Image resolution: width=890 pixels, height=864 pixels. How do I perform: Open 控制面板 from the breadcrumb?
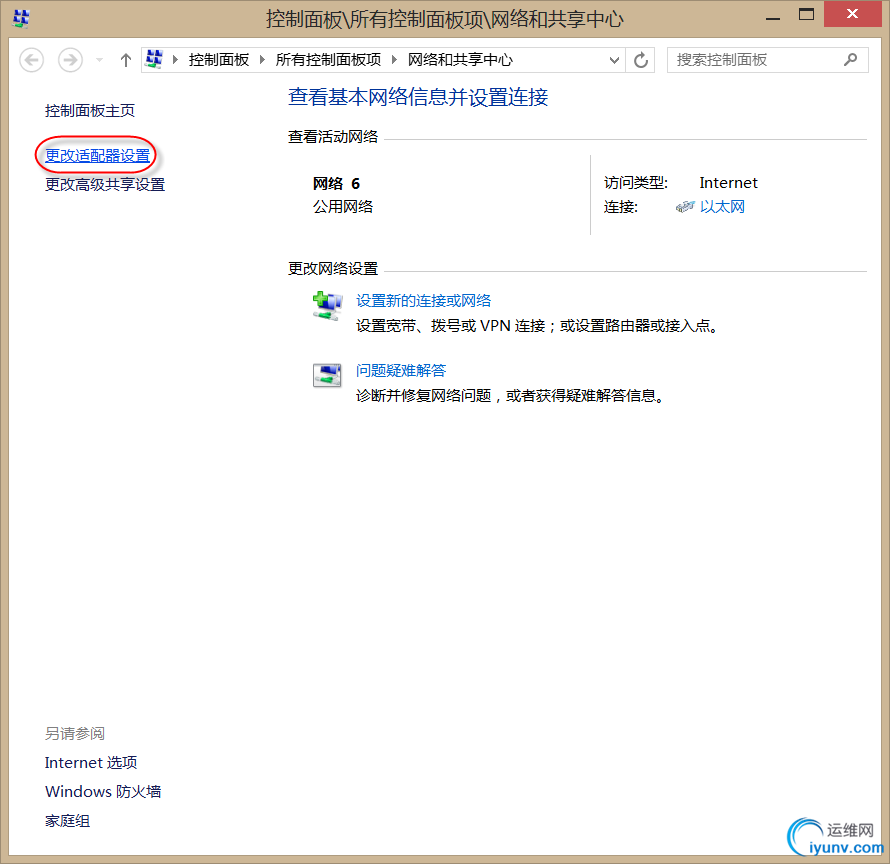tap(219, 59)
